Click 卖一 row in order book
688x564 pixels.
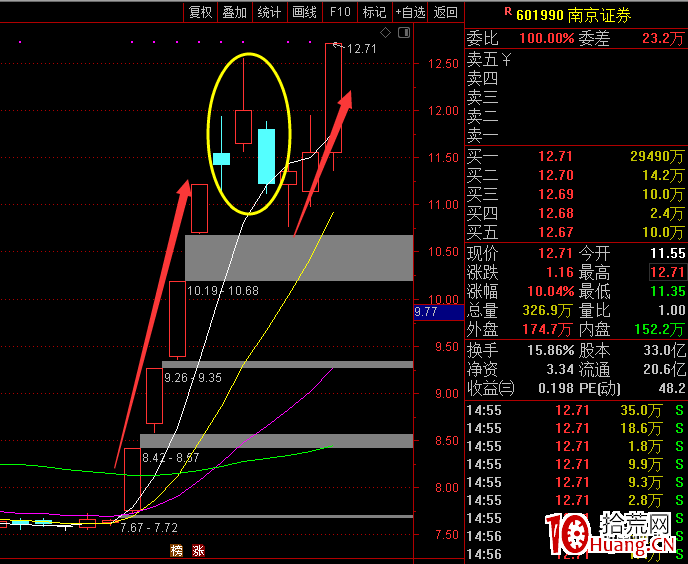click(576, 136)
